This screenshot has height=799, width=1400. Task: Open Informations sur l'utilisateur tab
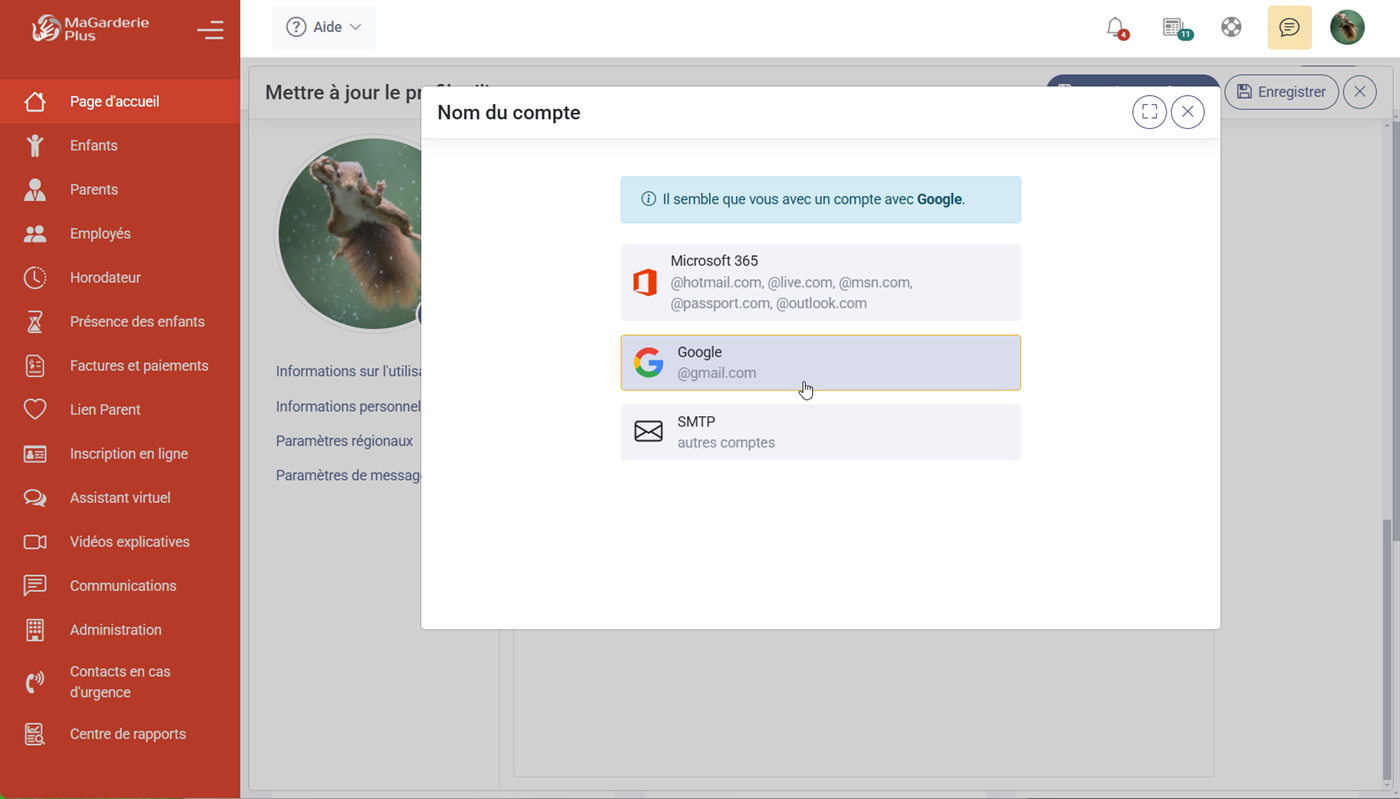point(348,371)
